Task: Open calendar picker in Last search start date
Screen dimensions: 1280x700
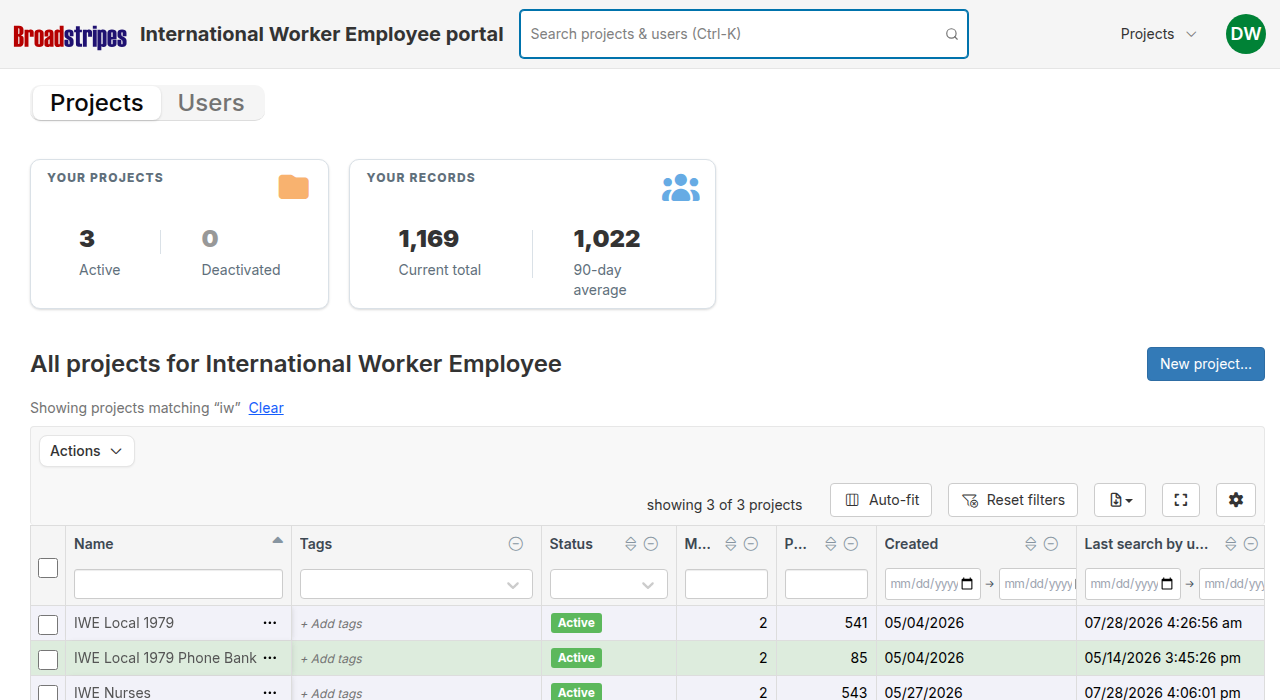Action: [x=1167, y=584]
